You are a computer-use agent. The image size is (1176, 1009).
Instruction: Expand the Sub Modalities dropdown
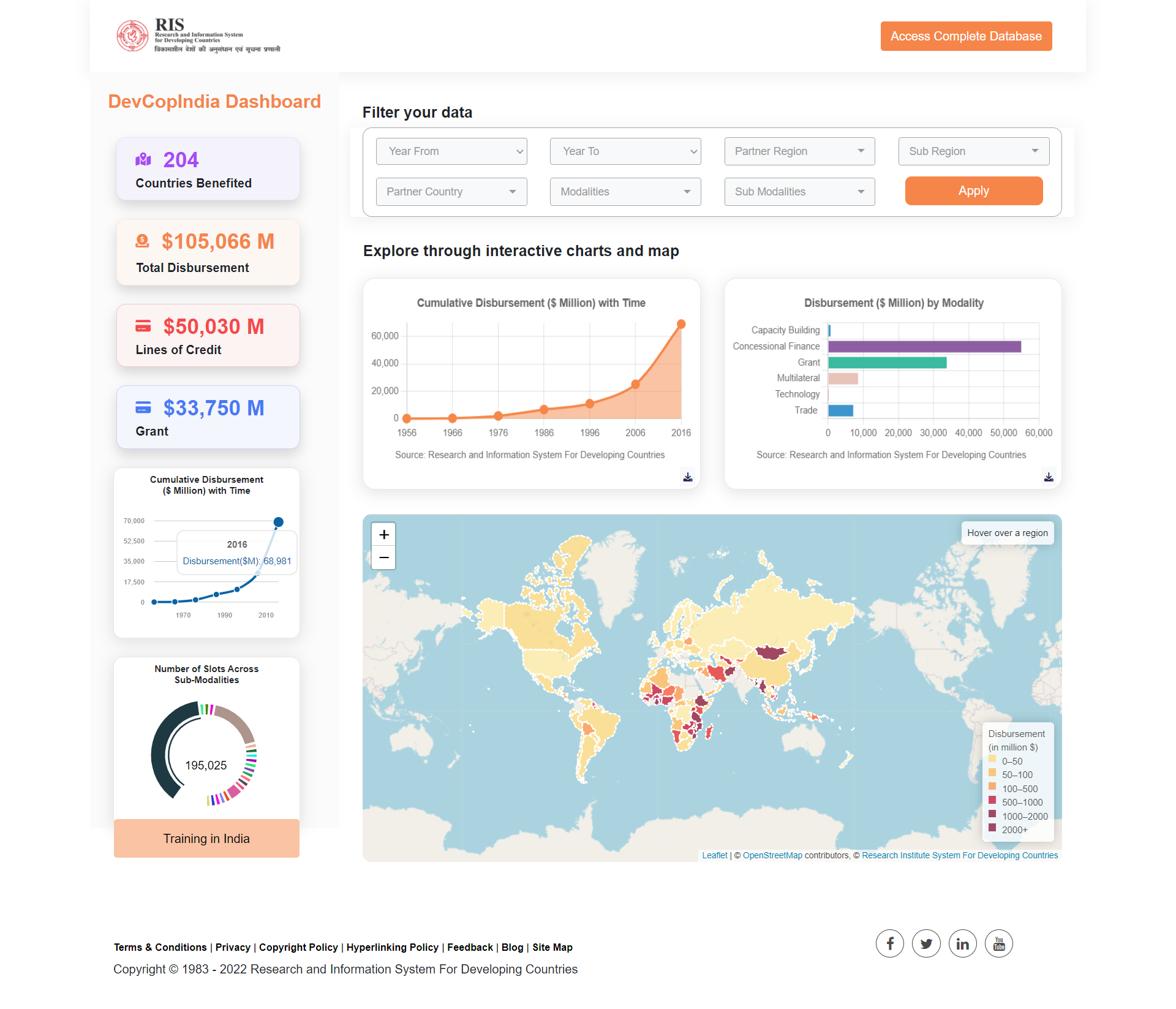tap(799, 191)
